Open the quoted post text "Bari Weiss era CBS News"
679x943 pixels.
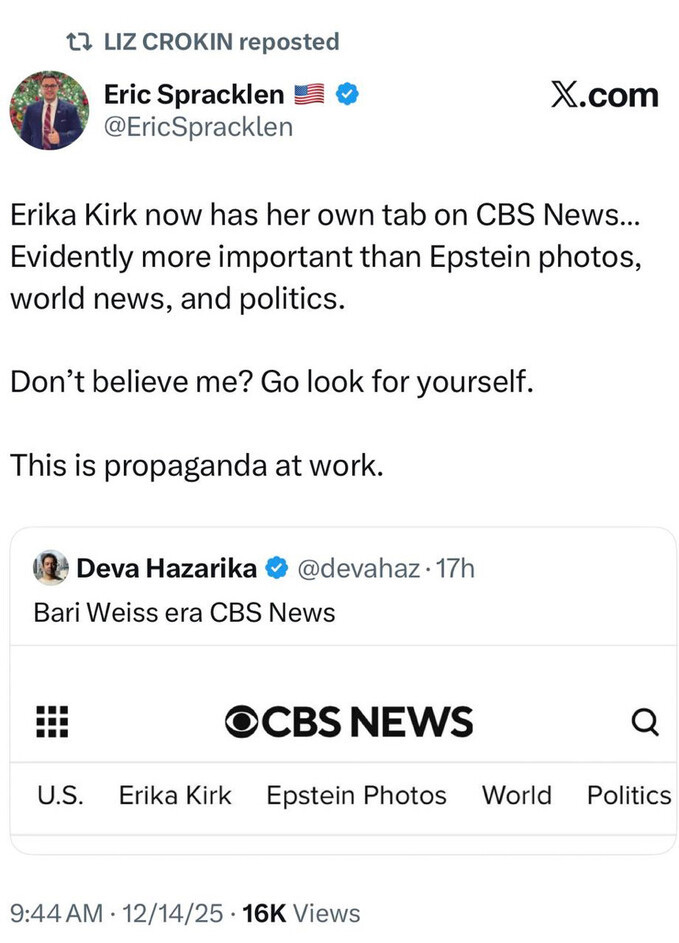[184, 613]
